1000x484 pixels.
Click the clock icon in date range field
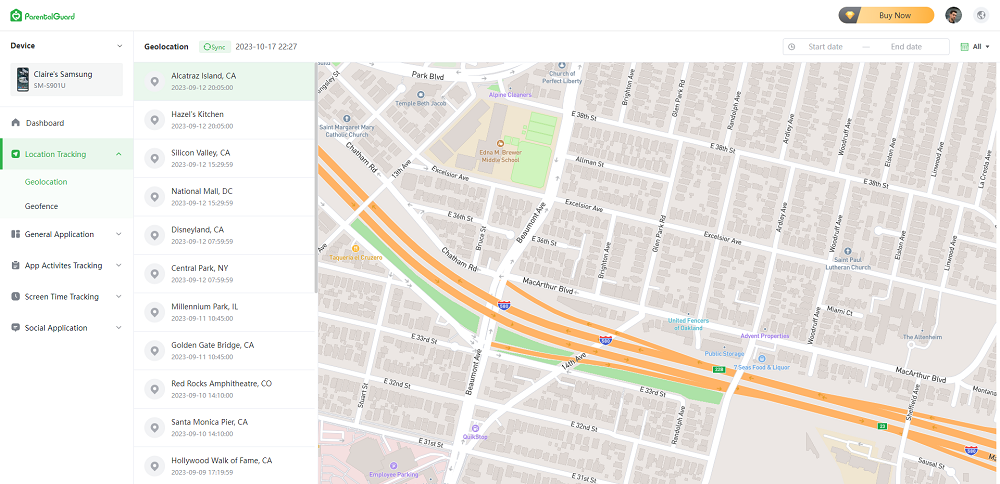(791, 47)
